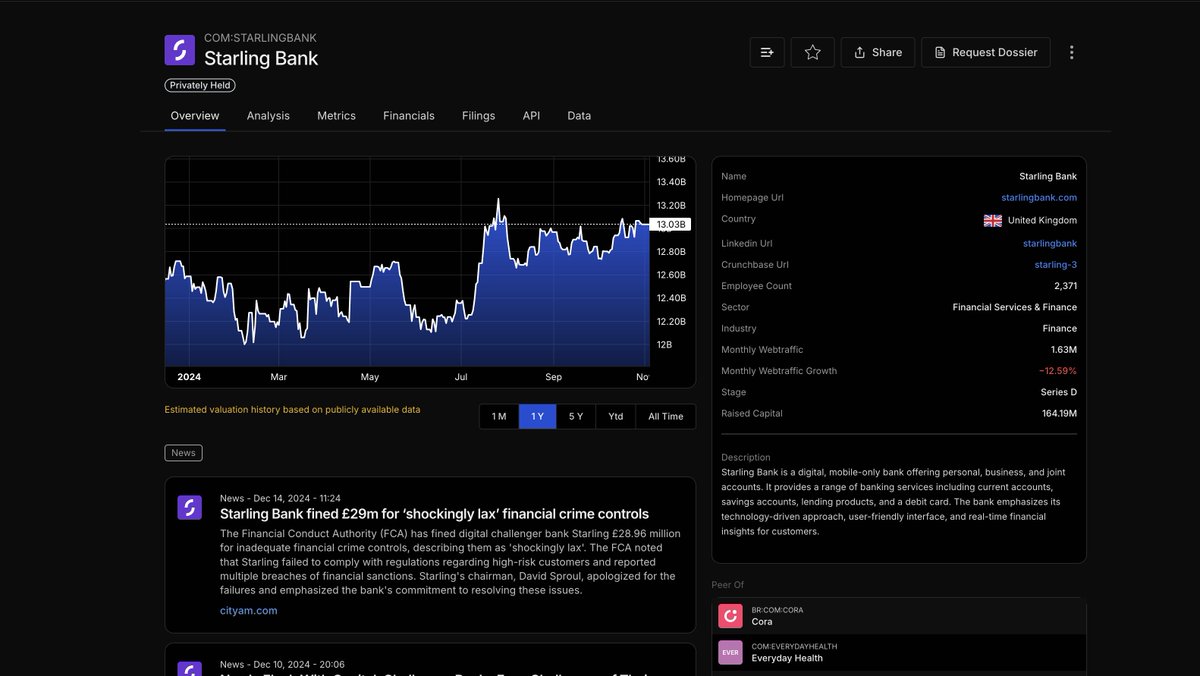Viewport: 1200px width, 676px height.
Task: Open the Metrics tab
Action: [x=336, y=116]
